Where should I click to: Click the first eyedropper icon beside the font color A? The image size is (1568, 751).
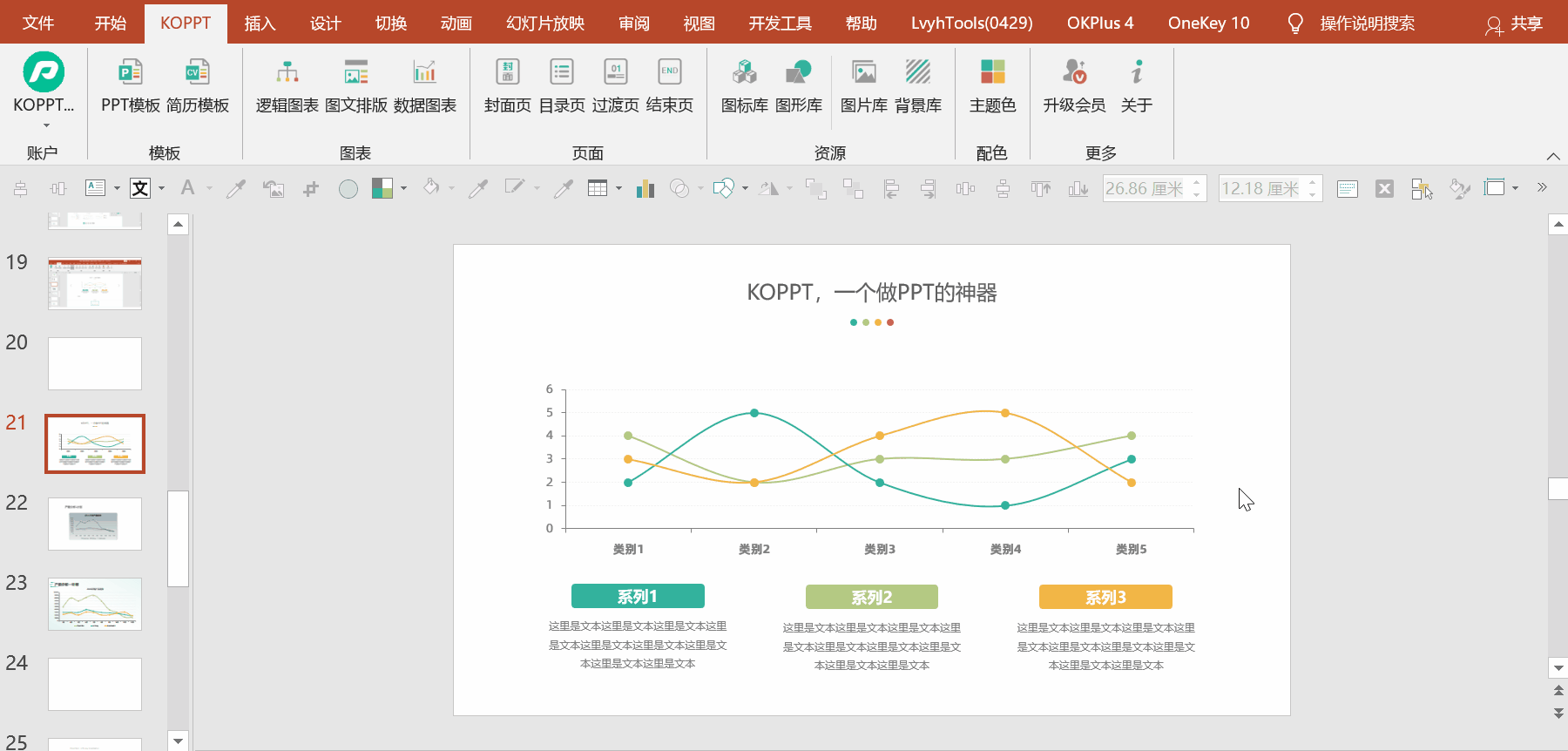[235, 188]
